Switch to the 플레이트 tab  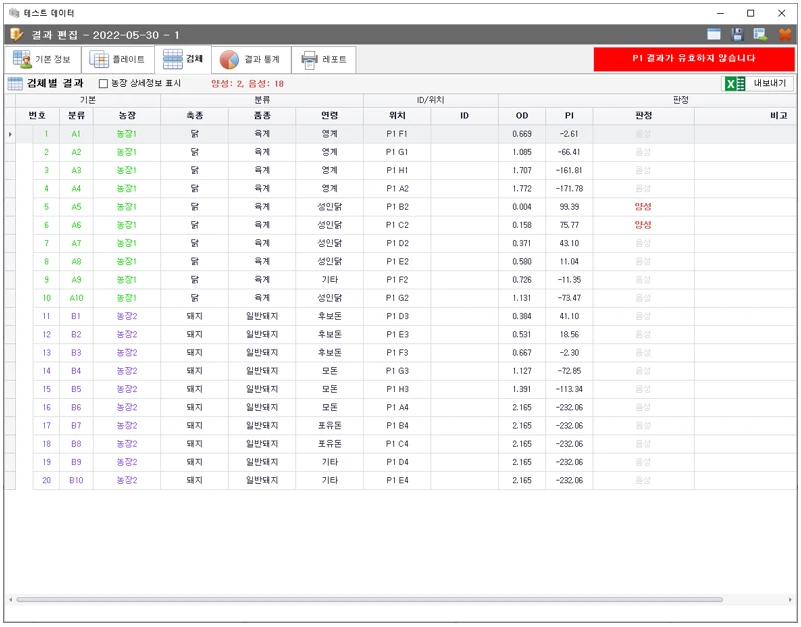(118, 59)
